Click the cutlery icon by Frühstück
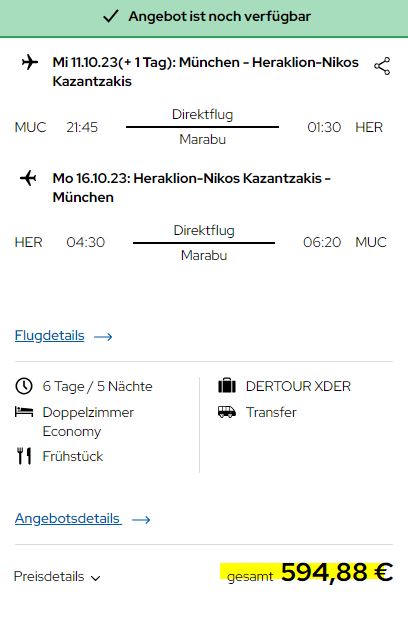The height and width of the screenshot is (620, 408). tap(24, 456)
